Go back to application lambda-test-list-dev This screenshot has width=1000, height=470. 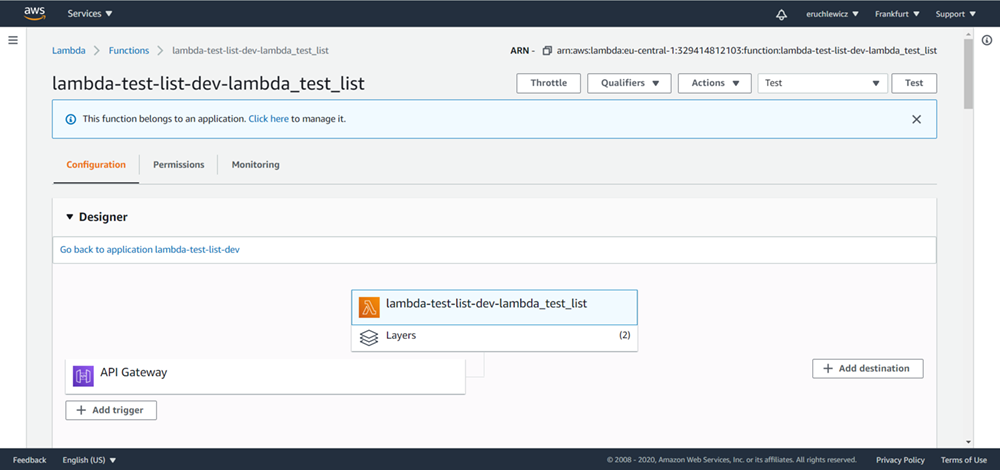150,250
